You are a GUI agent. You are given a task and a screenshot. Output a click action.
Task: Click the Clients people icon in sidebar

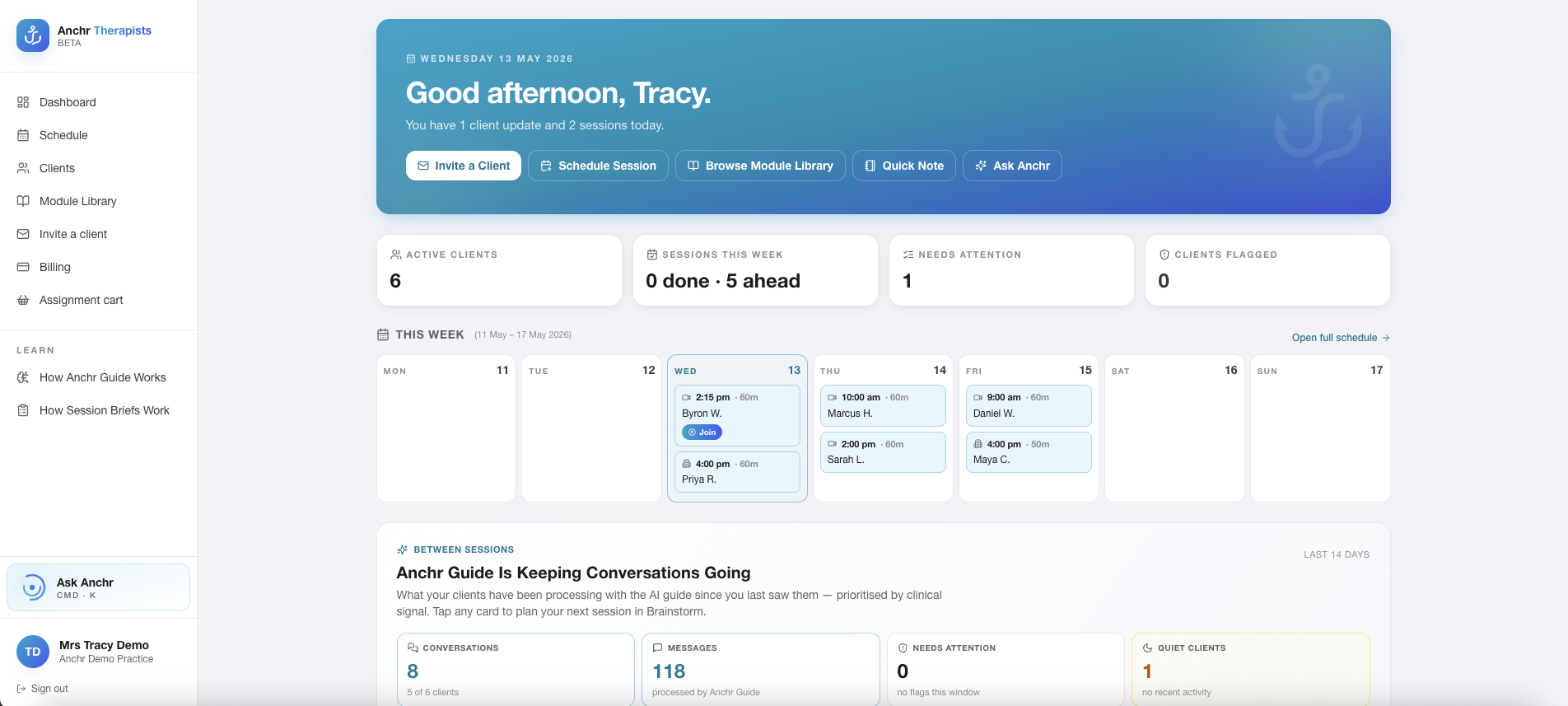23,168
